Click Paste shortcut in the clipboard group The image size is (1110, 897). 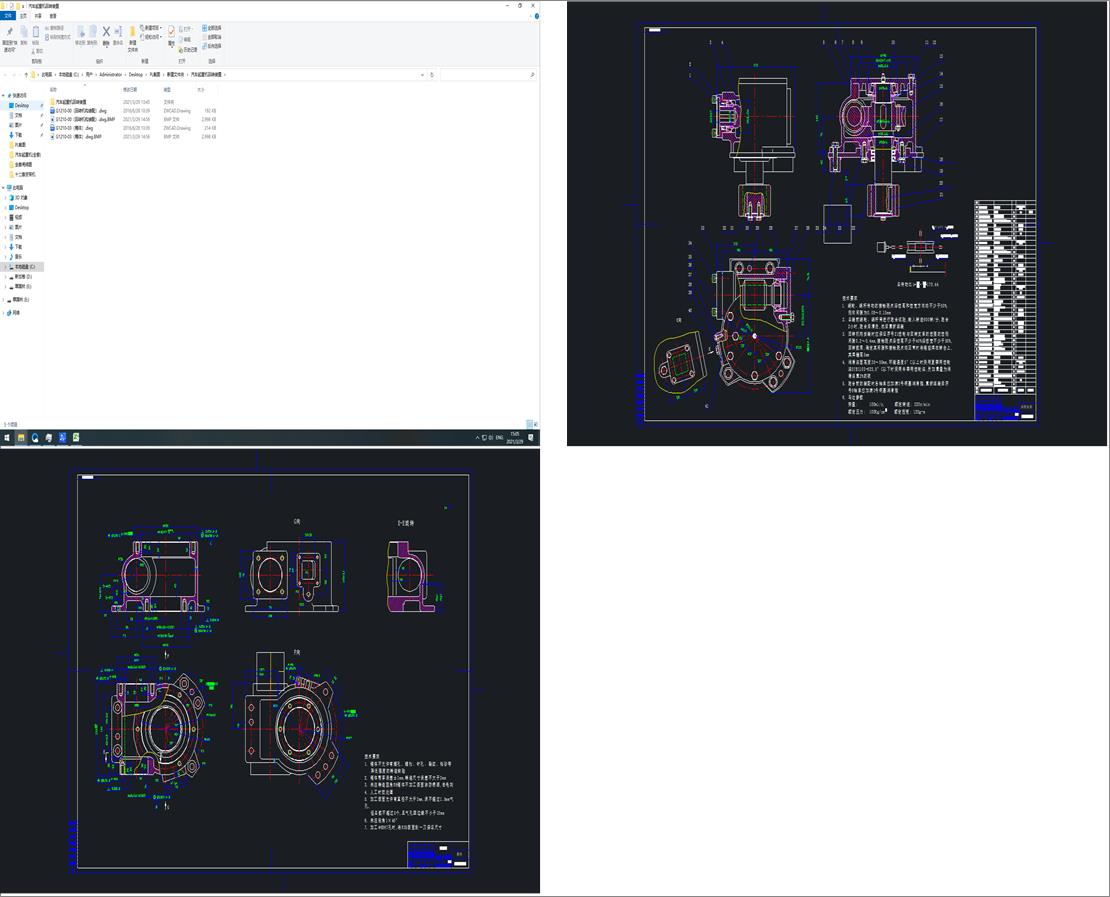58,37
